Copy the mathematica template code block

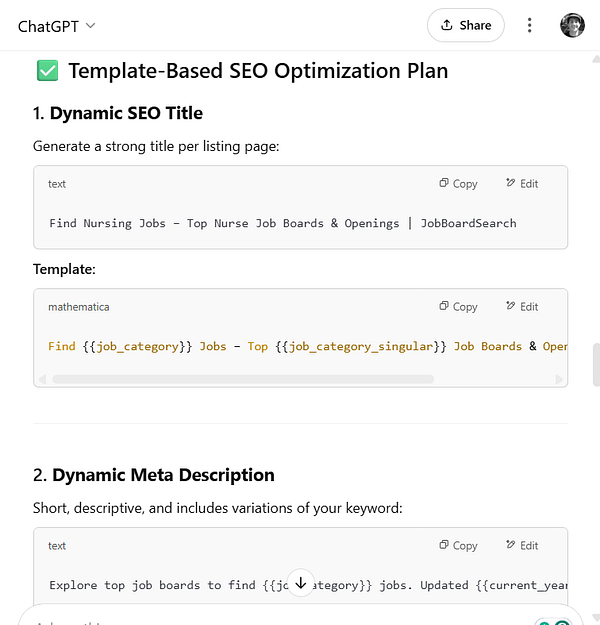point(458,307)
